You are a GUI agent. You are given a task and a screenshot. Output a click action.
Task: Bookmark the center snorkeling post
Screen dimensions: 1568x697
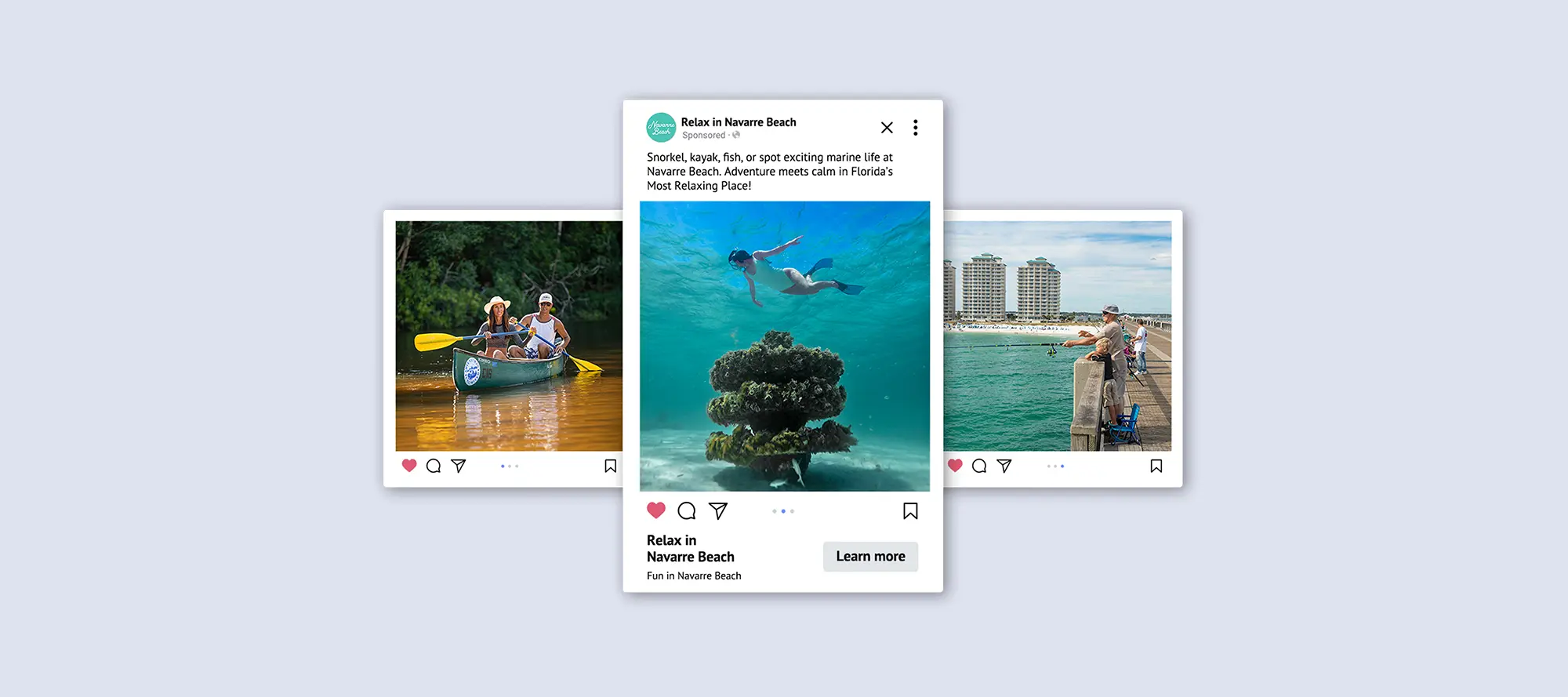click(910, 511)
